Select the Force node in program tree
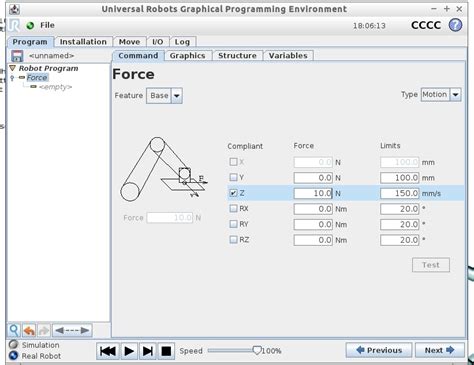Screen dimensions: 474x365 [37, 78]
